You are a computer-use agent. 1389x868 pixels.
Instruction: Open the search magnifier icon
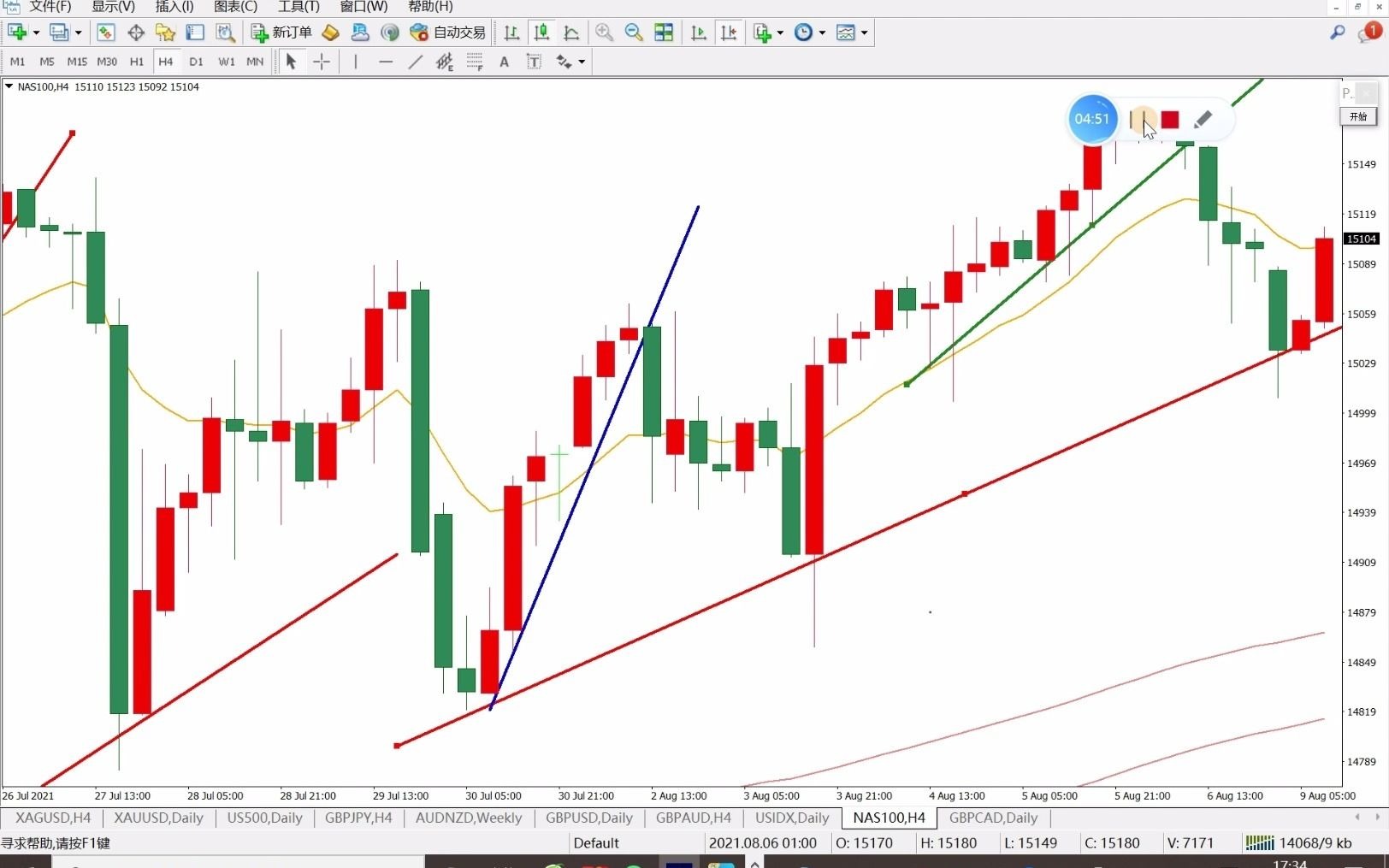(1338, 32)
